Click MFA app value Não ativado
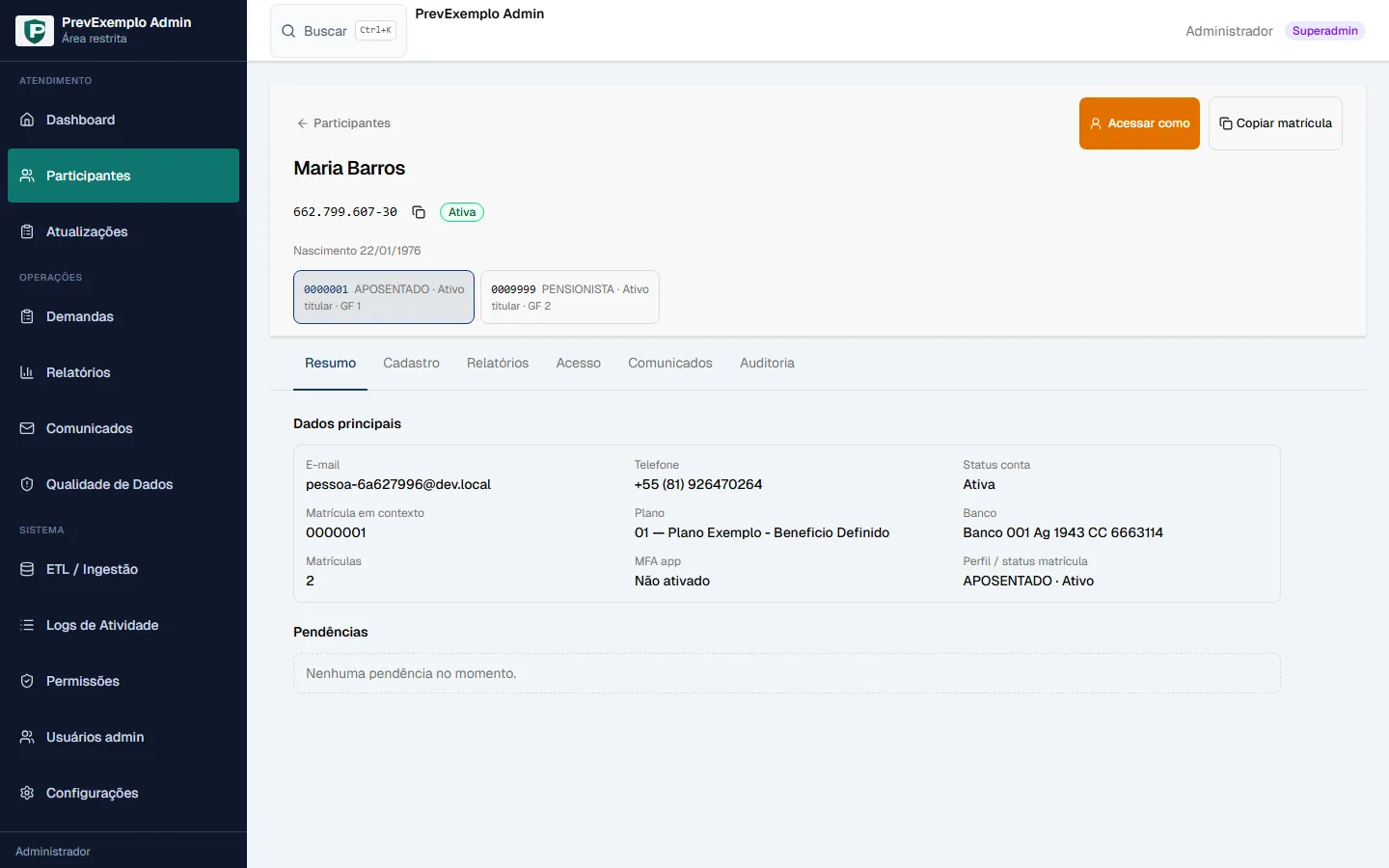 pos(672,581)
